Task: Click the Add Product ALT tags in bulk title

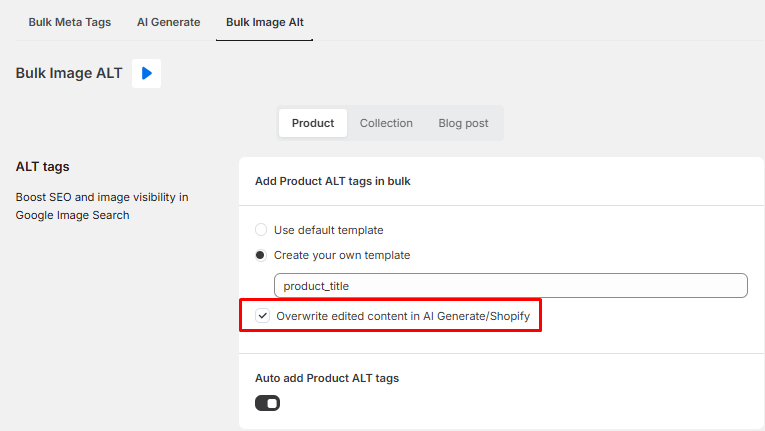Action: (333, 181)
